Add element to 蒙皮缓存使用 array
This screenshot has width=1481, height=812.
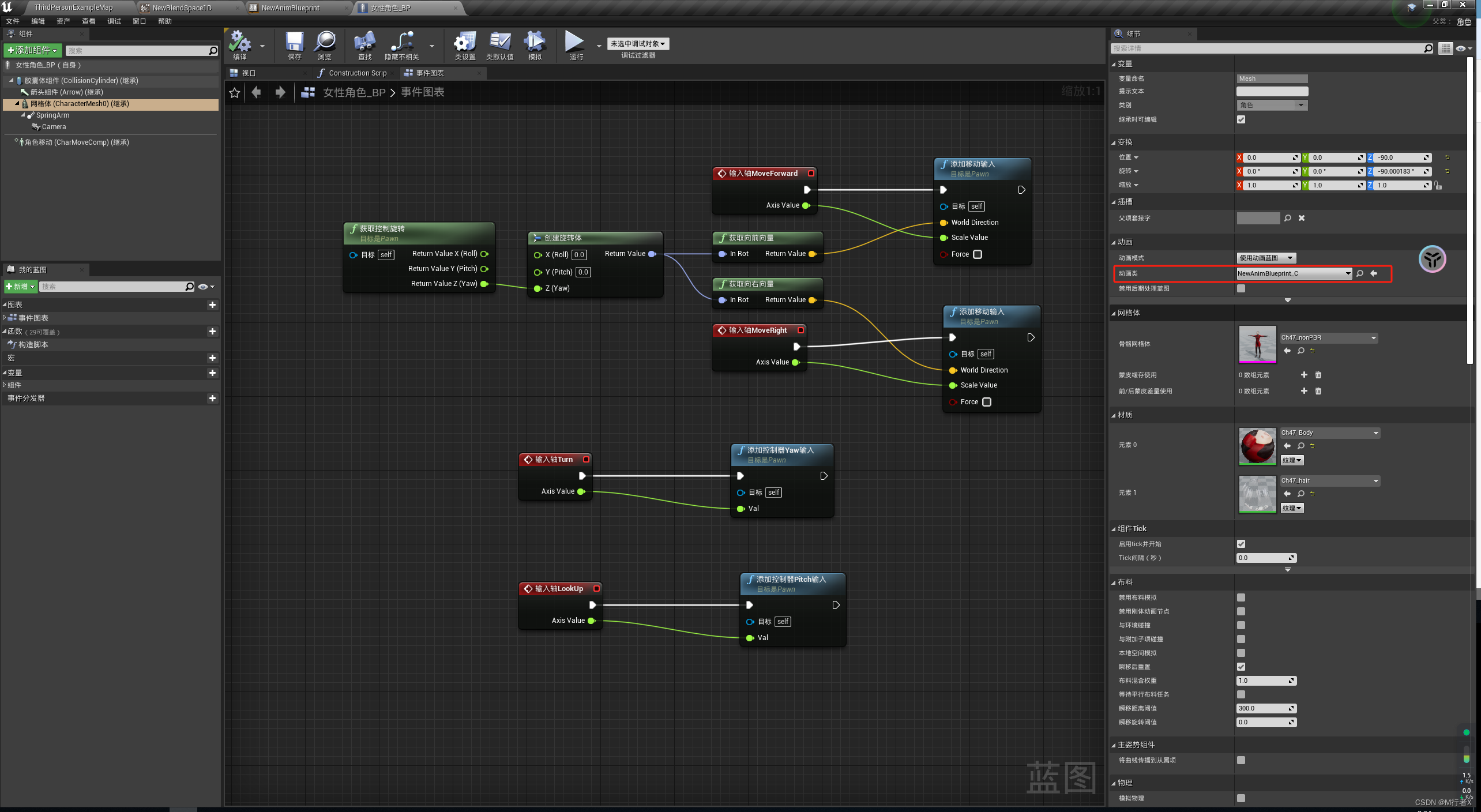pyautogui.click(x=1304, y=375)
